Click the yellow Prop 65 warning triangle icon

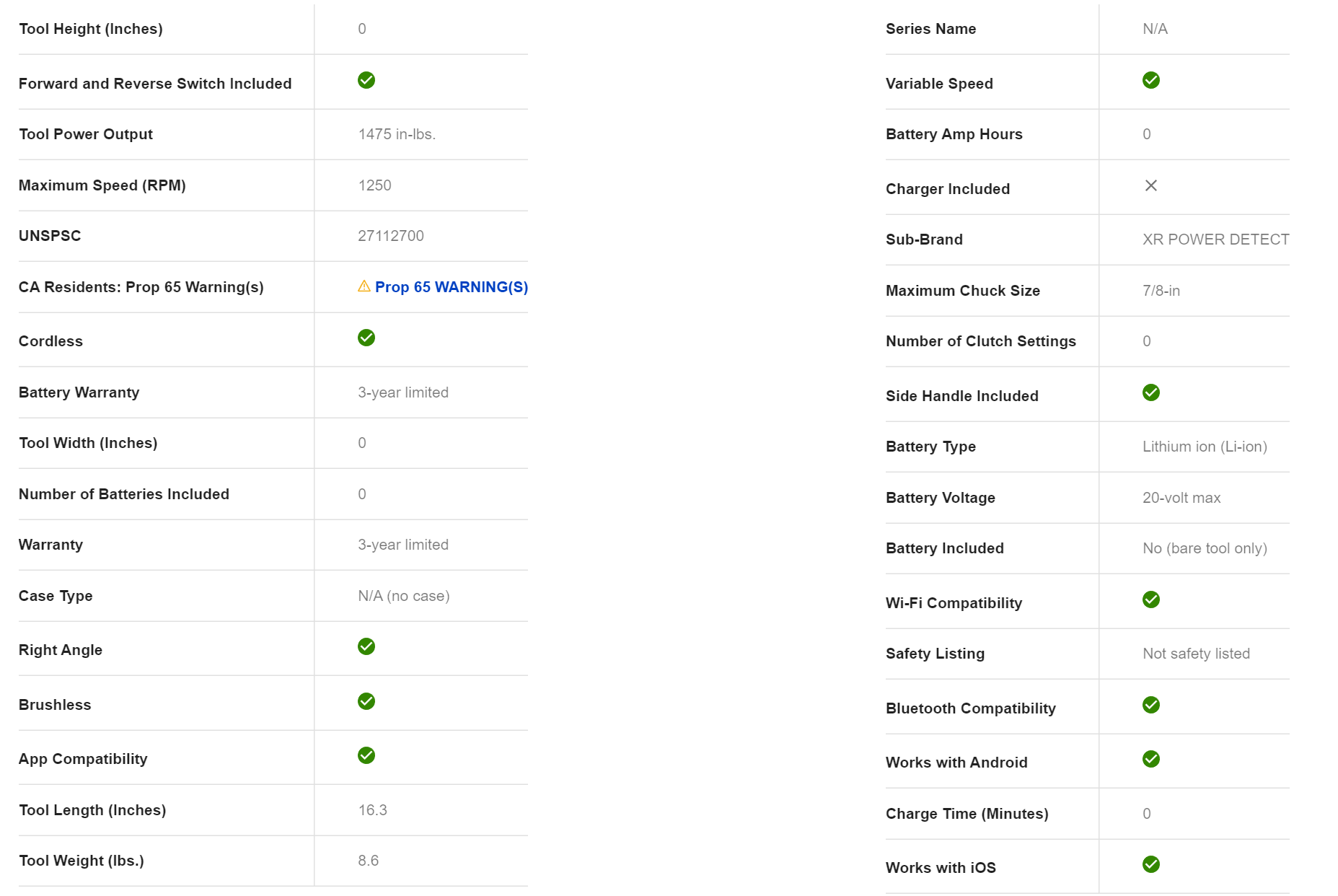pos(364,286)
